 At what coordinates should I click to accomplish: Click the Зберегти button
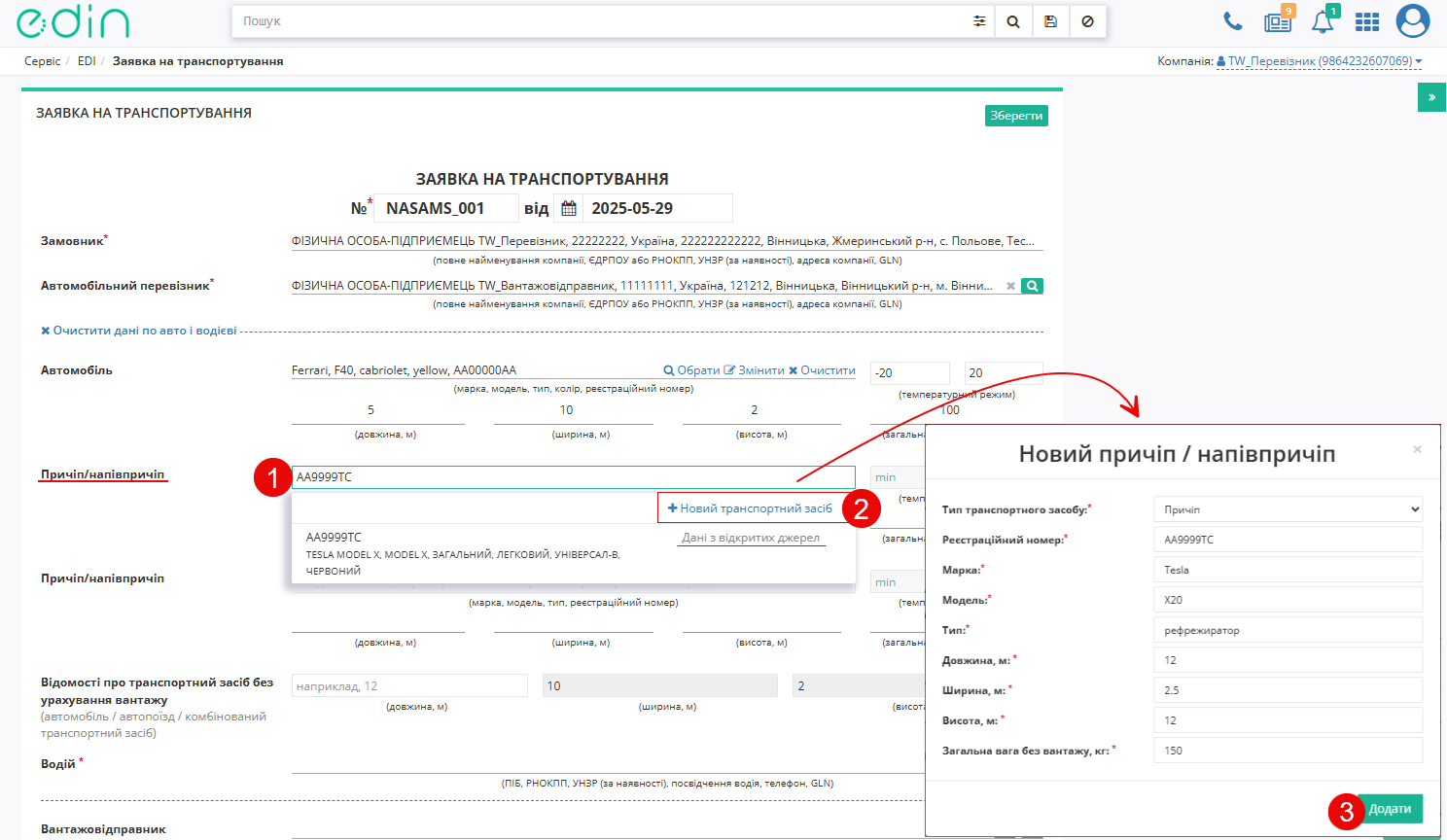1016,116
